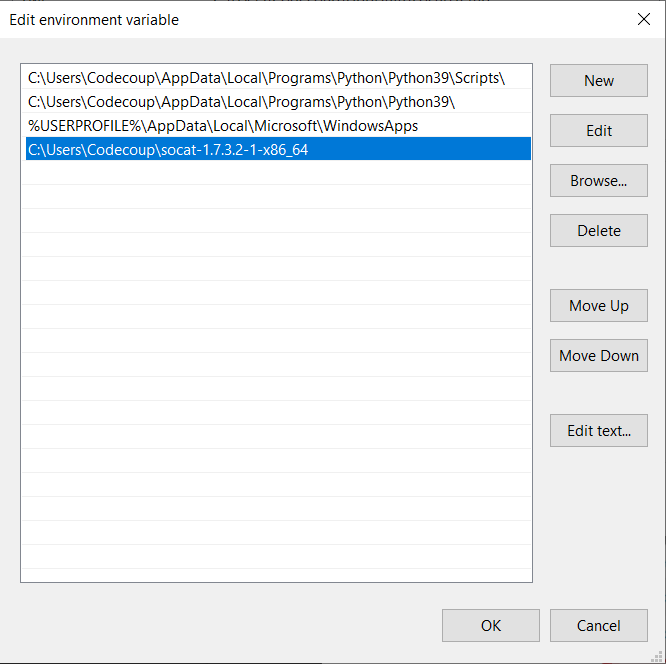
Task: Confirm changes with the OK button
Action: tap(490, 626)
